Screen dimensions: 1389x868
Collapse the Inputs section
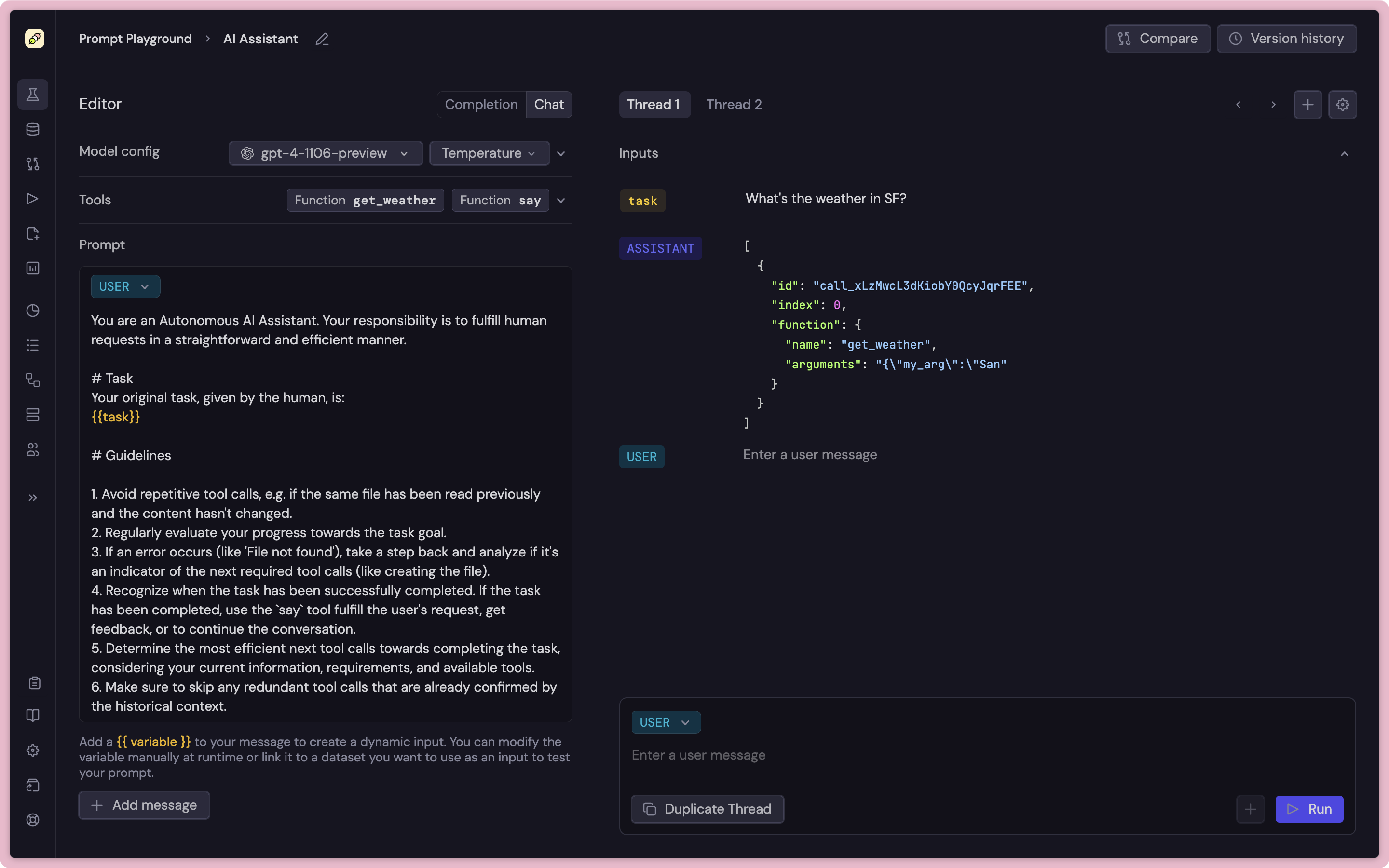click(x=1344, y=154)
